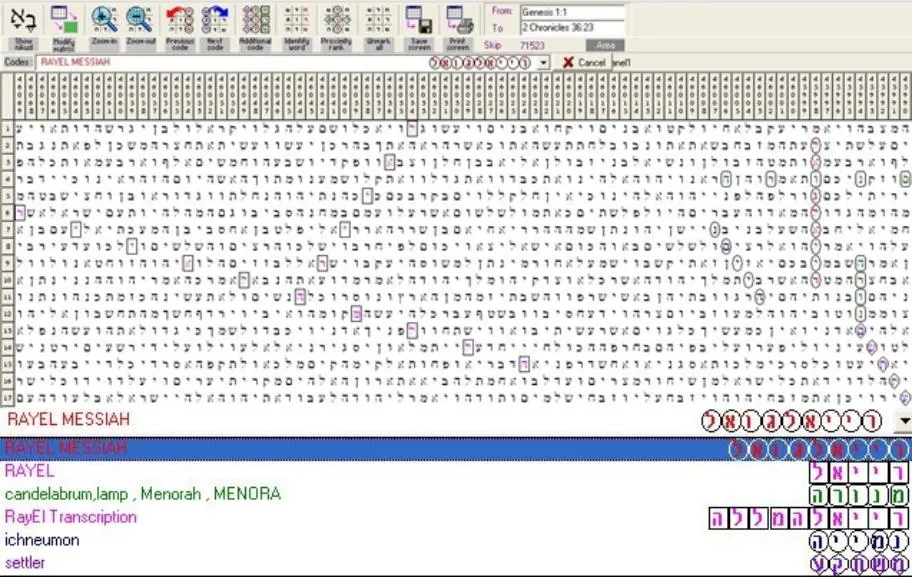Click the From field showing Genesis 1:1
This screenshot has width=912, height=577.
(572, 12)
